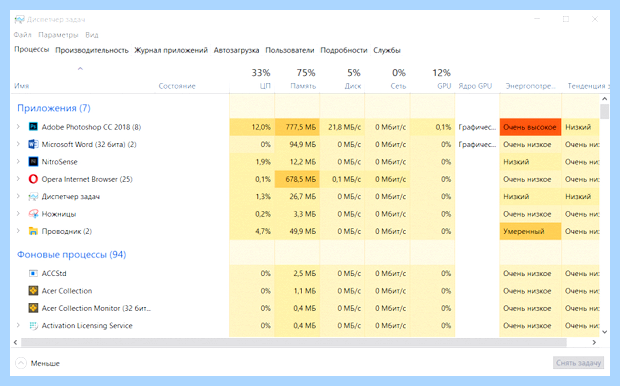Click the Microsoft Word process icon
Image resolution: width=620 pixels, height=386 pixels.
(x=33, y=144)
